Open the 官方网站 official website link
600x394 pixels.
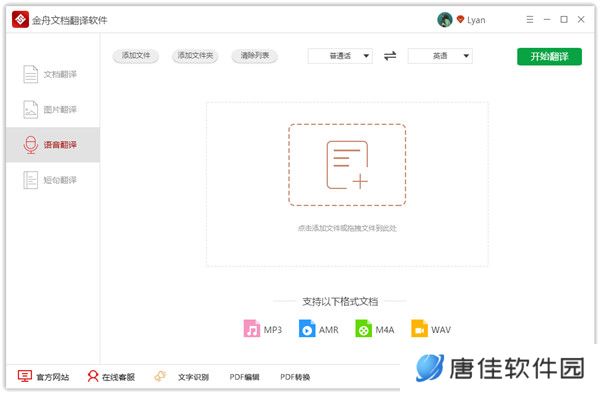(x=53, y=377)
